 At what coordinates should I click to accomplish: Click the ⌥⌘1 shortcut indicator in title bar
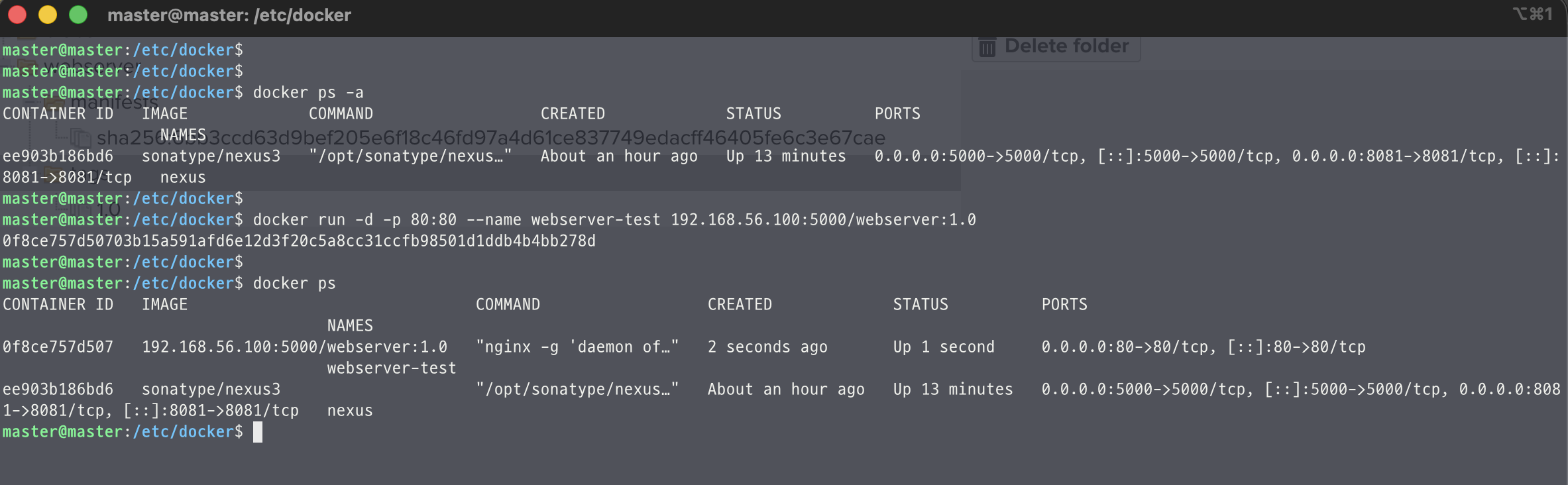point(1532,14)
